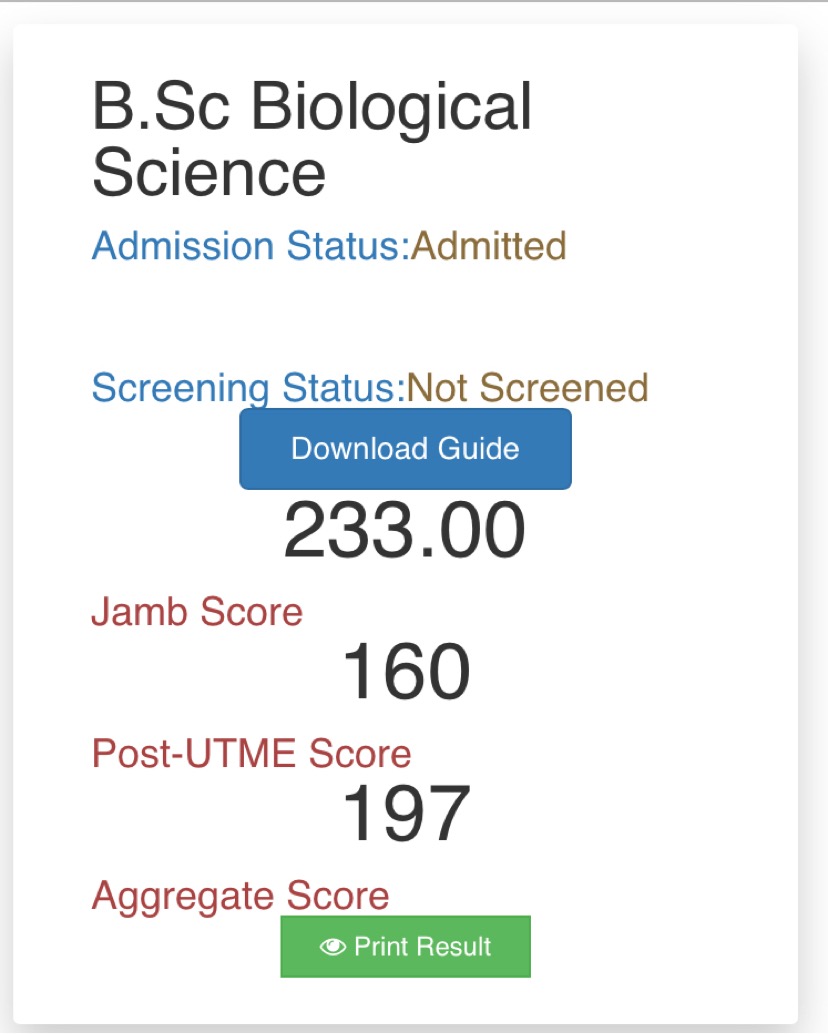Viewport: 828px width, 1034px height.
Task: Click the Aggregate Score label
Action: coord(240,895)
